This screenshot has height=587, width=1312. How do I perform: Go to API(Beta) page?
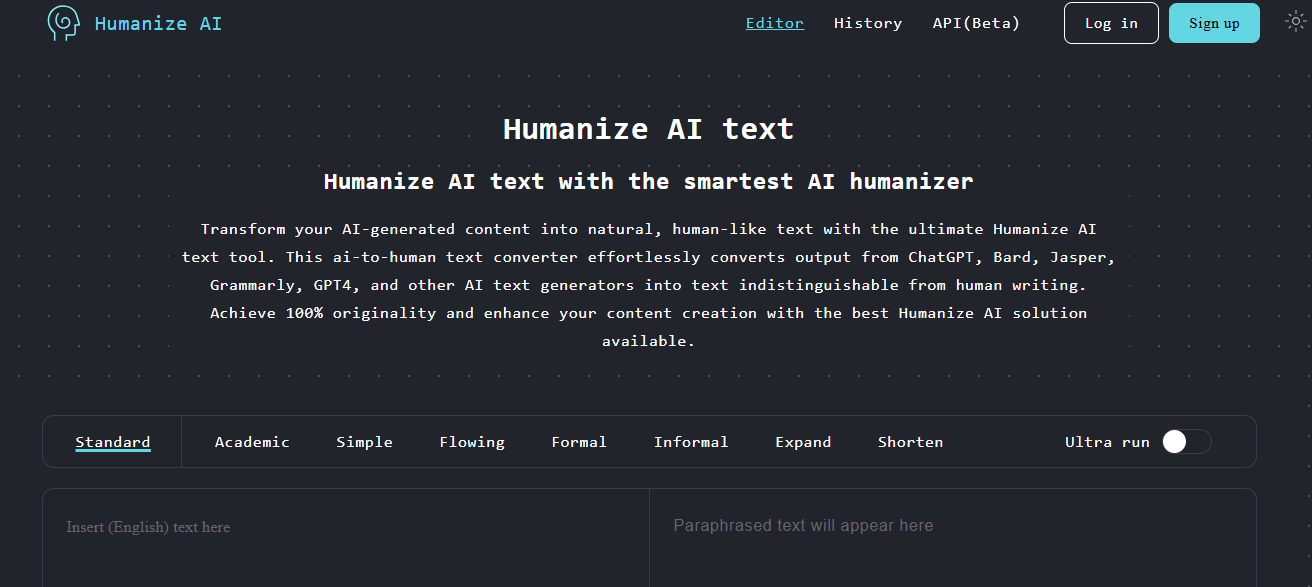(976, 23)
